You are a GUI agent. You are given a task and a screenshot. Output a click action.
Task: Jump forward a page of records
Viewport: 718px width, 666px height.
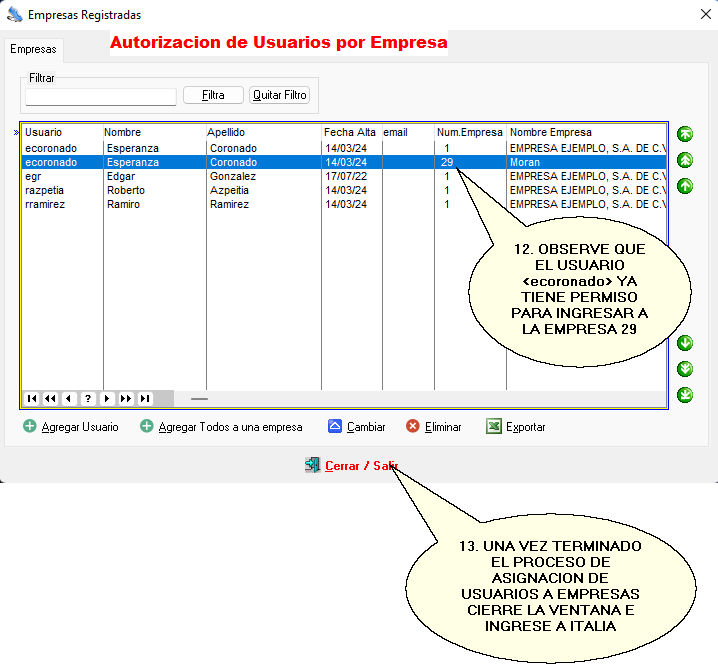(125, 399)
